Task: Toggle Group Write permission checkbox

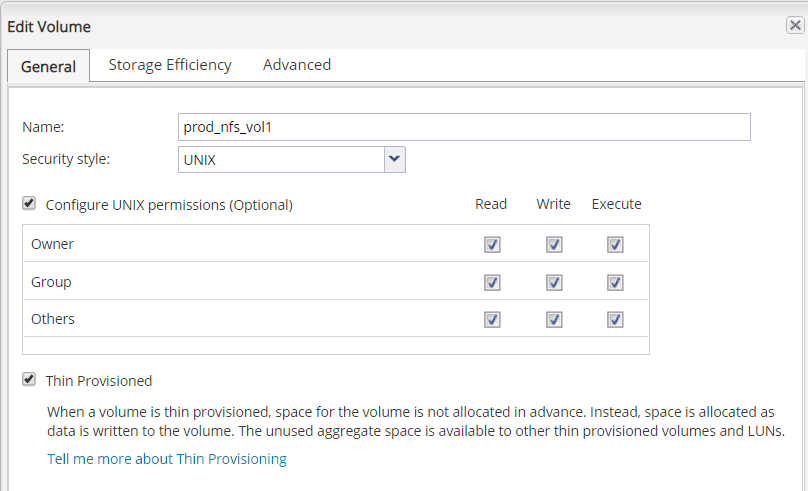Action: click(x=554, y=282)
